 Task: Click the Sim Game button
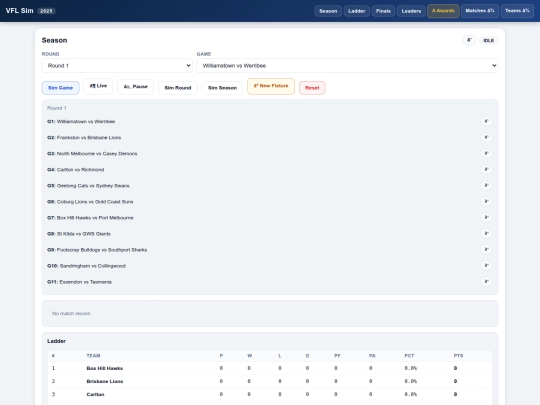61,88
